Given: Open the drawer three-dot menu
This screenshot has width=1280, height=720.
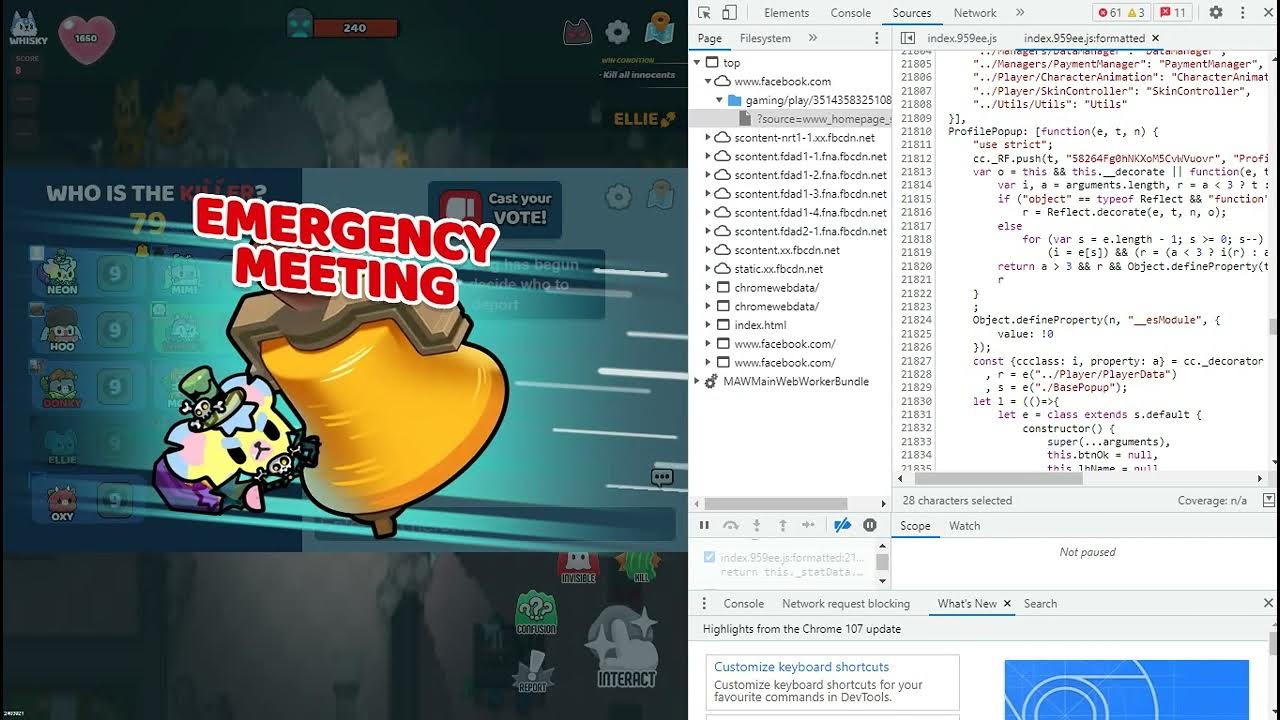Looking at the screenshot, I should (x=704, y=603).
